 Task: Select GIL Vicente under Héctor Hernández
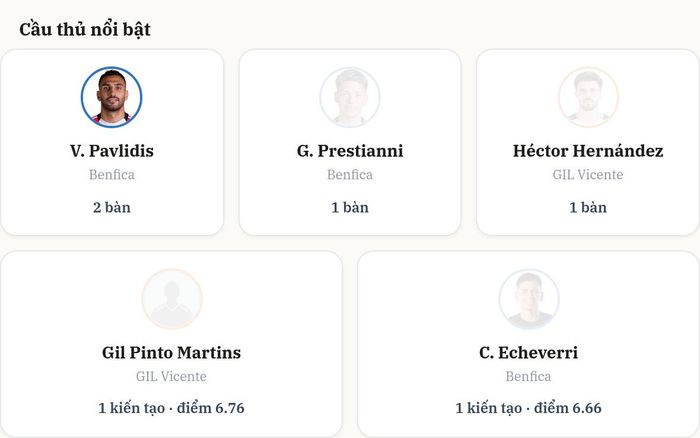[588, 175]
